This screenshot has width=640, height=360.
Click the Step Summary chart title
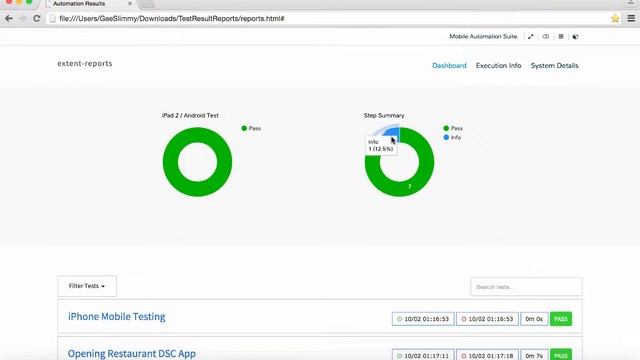[384, 116]
